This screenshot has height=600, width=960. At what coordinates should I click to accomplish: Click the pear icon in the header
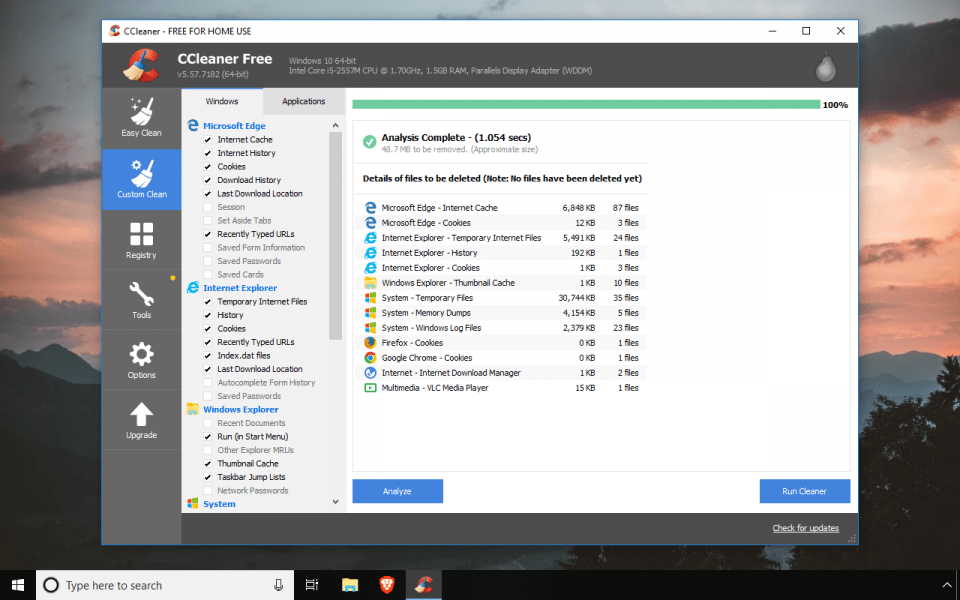click(825, 67)
